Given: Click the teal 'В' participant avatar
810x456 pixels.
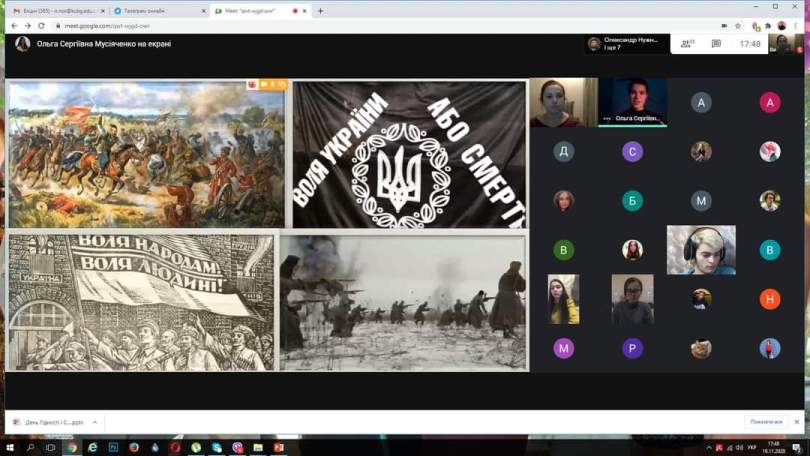Looking at the screenshot, I should tap(770, 250).
